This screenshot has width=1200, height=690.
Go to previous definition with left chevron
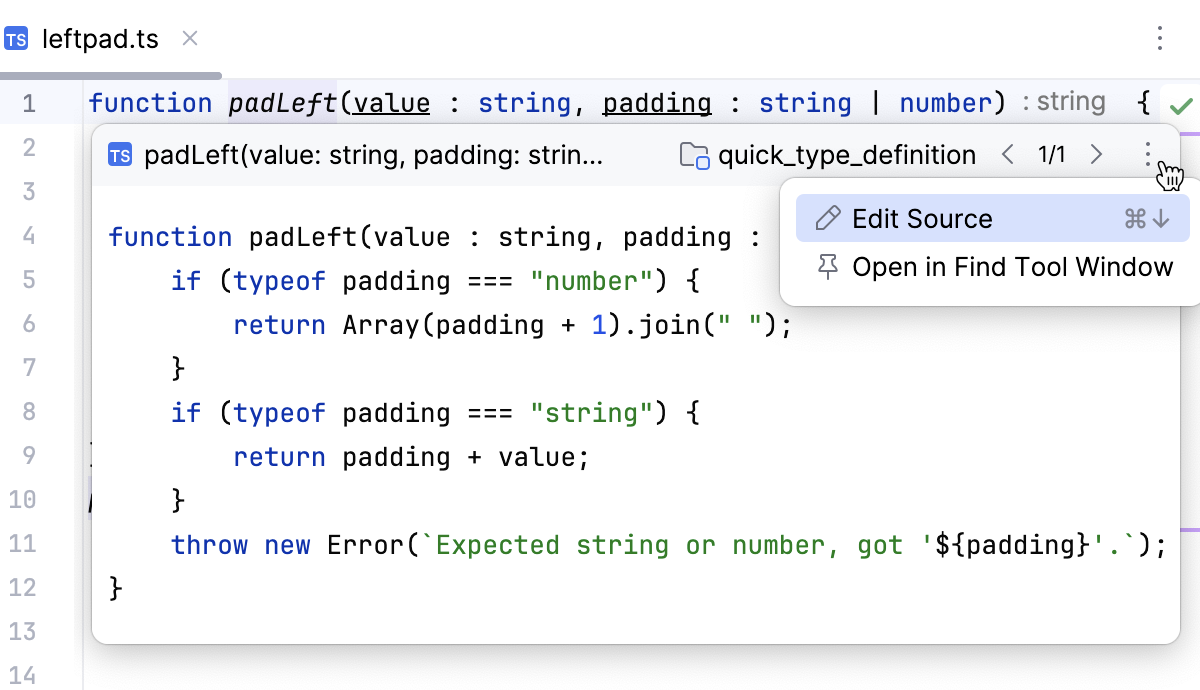tap(1008, 154)
